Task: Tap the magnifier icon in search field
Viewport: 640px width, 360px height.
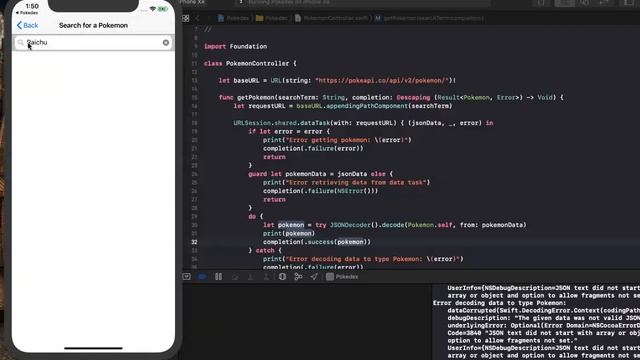Action: click(x=21, y=42)
